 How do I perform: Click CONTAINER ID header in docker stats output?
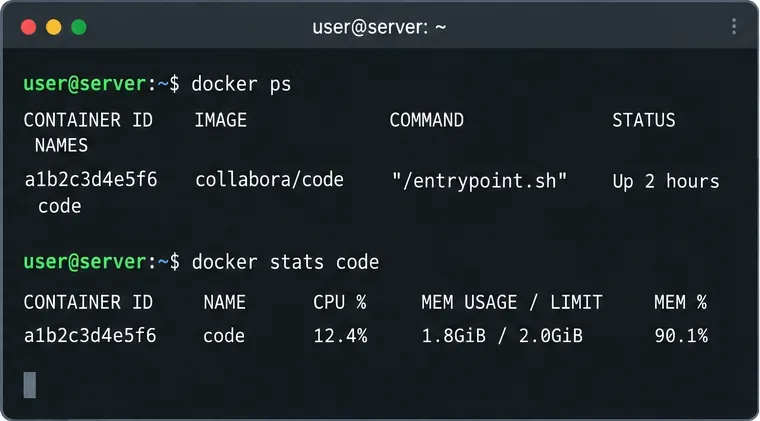point(88,302)
